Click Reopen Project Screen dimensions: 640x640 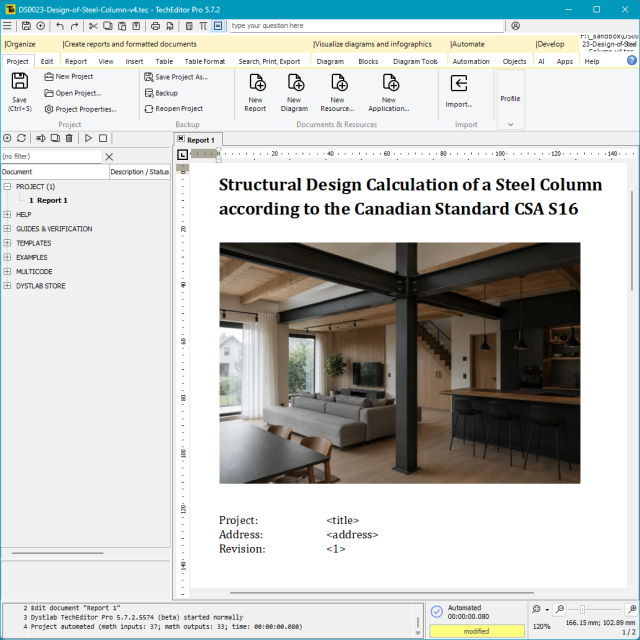point(174,109)
